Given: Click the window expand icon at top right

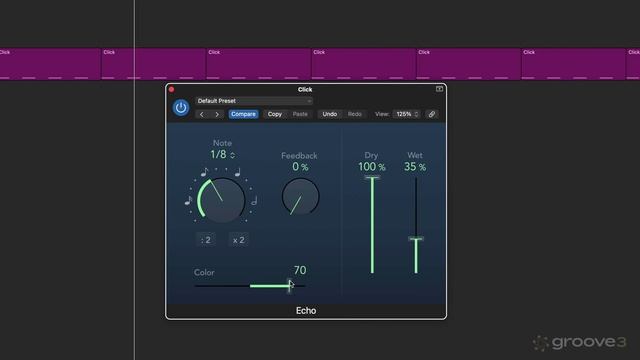Looking at the screenshot, I should click(439, 89).
